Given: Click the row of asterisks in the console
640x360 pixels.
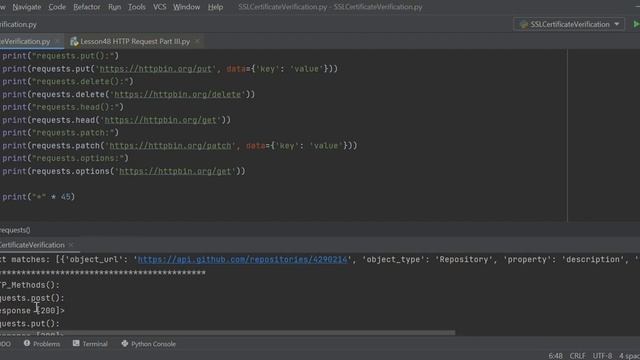Looking at the screenshot, I should [103, 273].
